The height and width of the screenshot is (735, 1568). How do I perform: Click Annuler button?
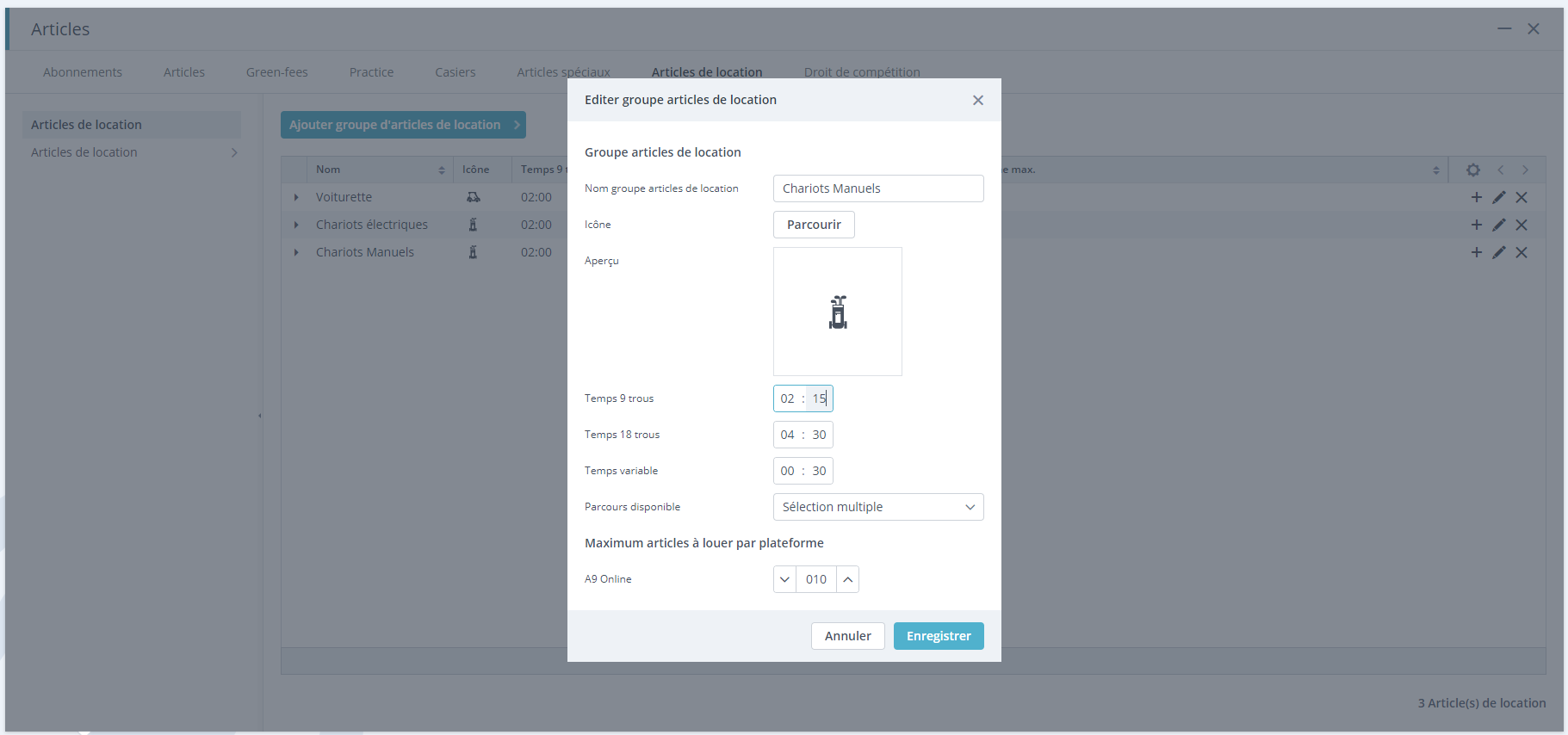tap(847, 636)
